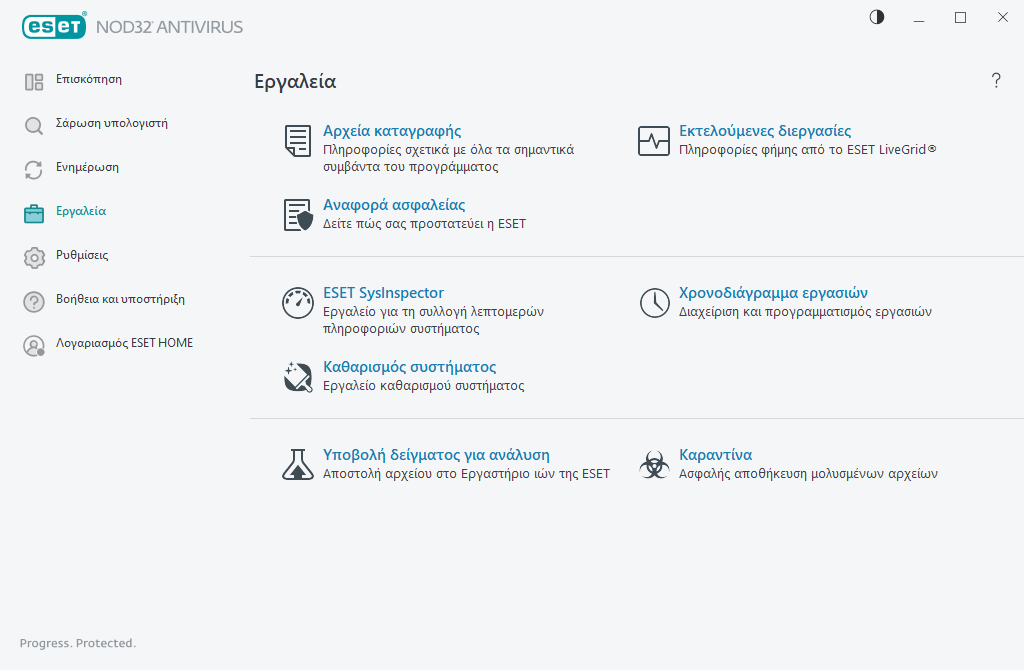Open Υποβολή δείγματος για ανάλυση link
This screenshot has height=670, width=1024.
pyautogui.click(x=436, y=455)
